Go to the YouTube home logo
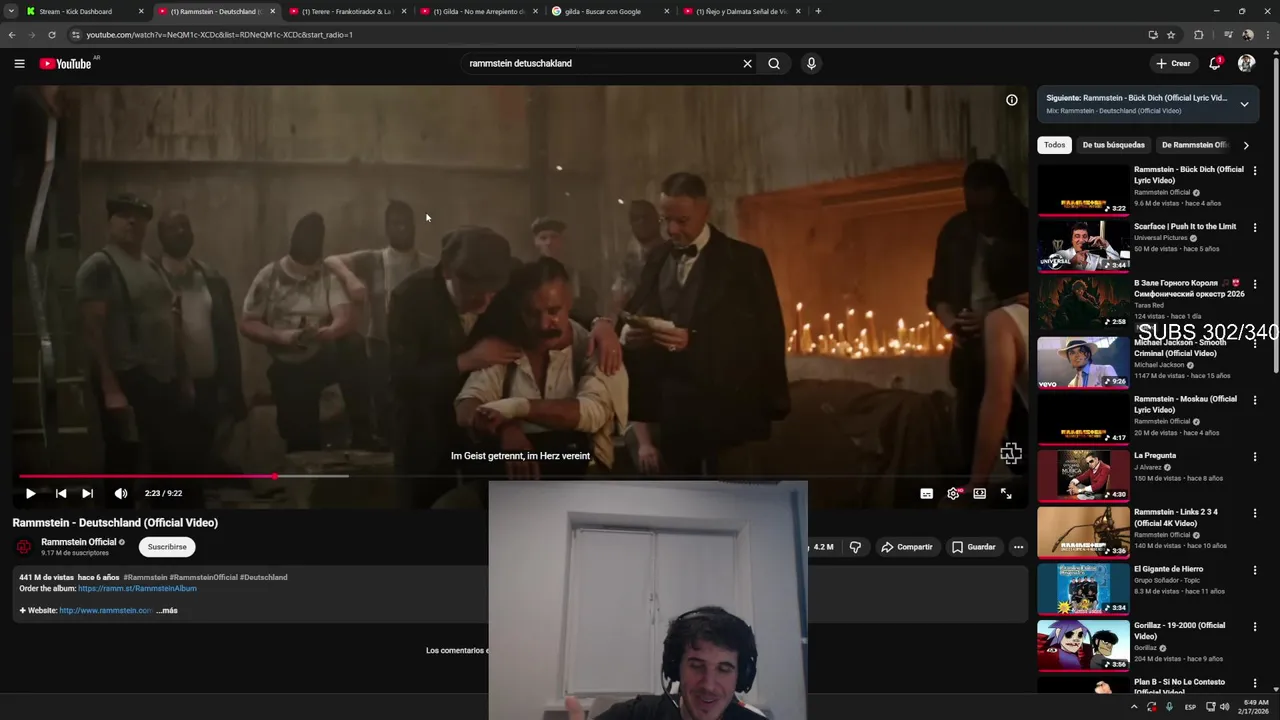This screenshot has height=720, width=1280. click(x=66, y=64)
